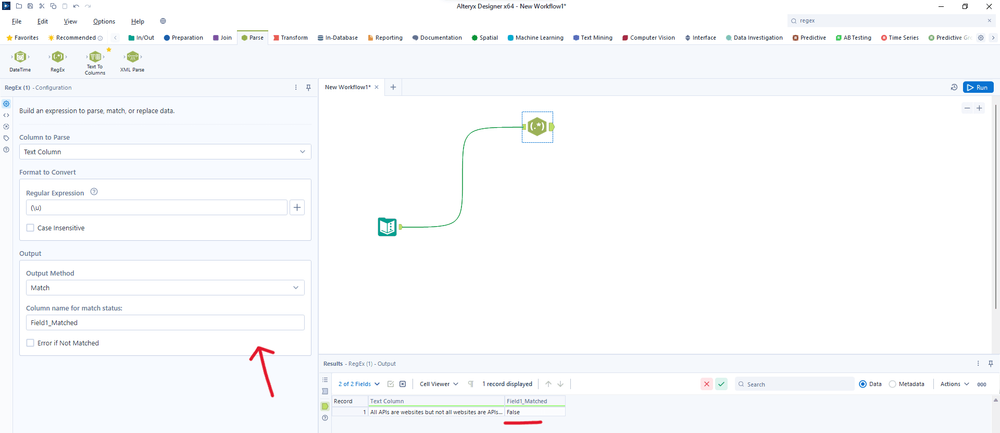
Task: Open the File menu
Action: point(17,22)
